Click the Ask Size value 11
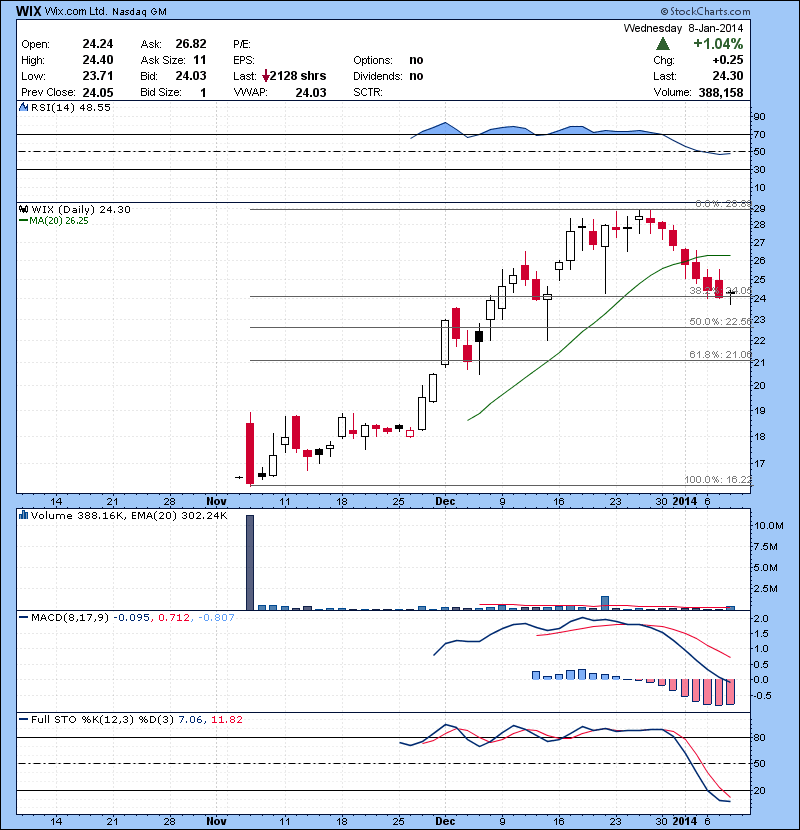Viewport: 800px width, 830px height. [x=200, y=60]
